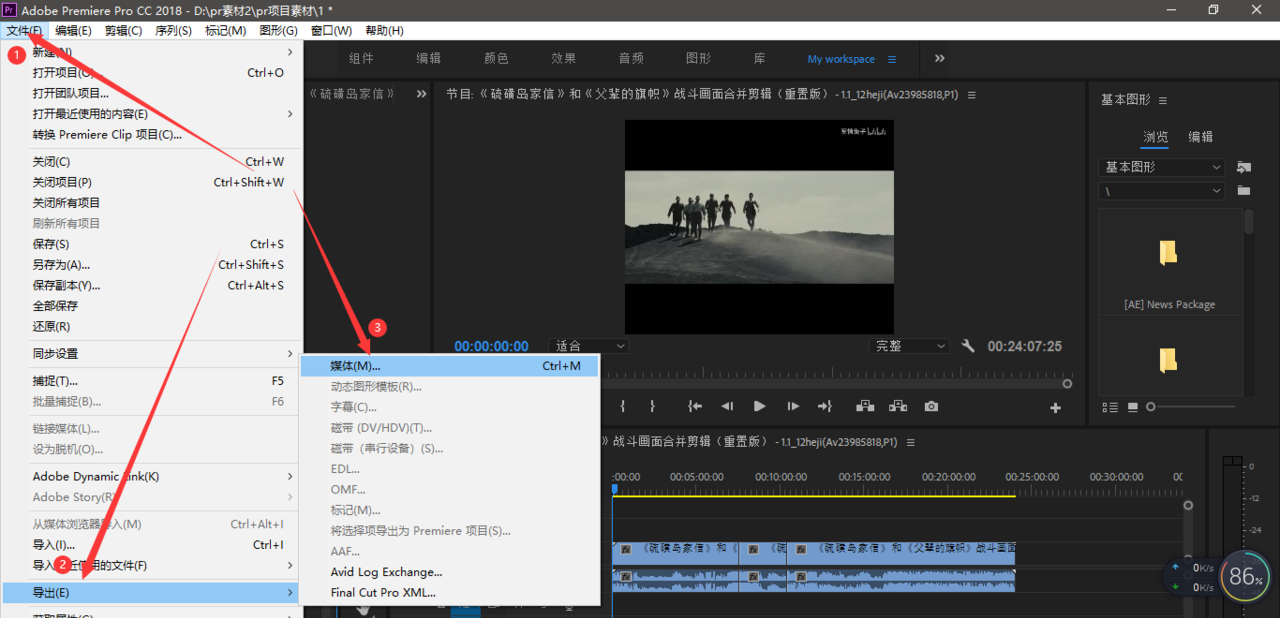Expand the 基本图形 library dropdown
Screen dimensions: 1280x618
[1161, 167]
